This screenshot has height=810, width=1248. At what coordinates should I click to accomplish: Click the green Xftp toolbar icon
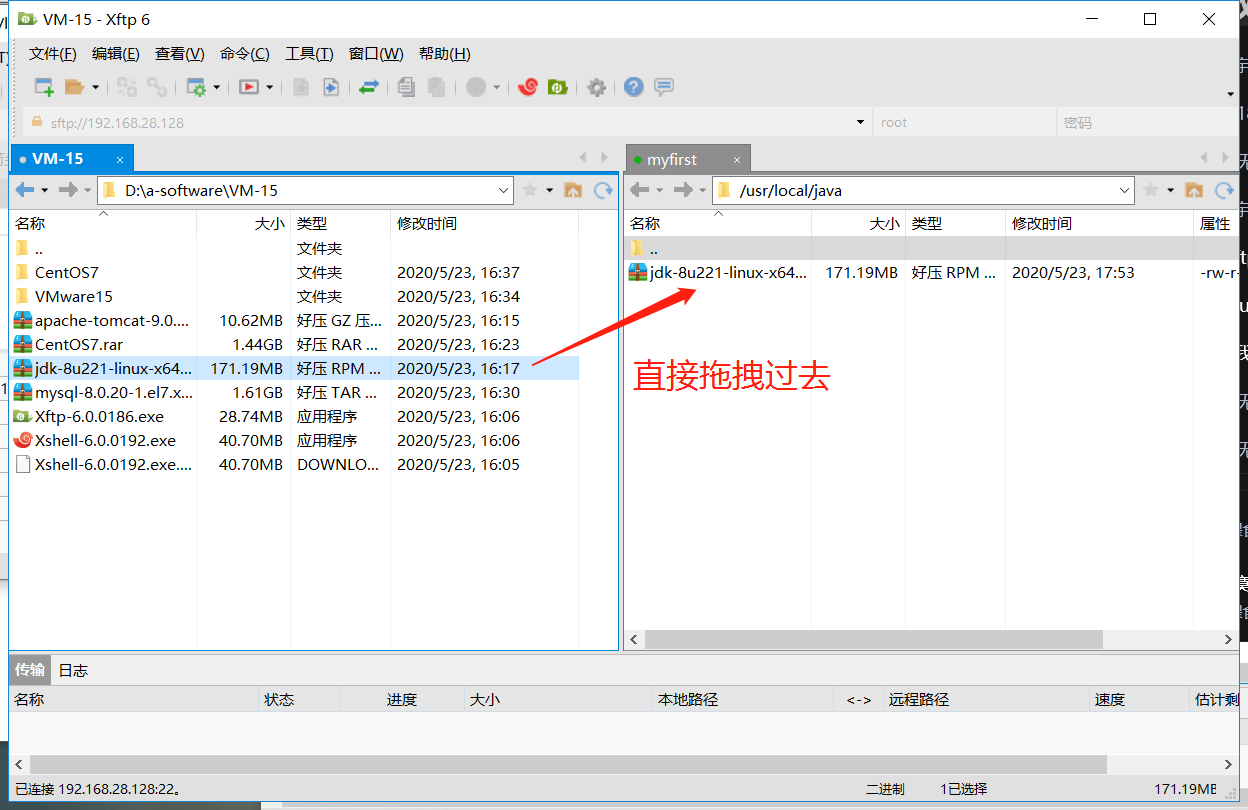click(x=558, y=87)
